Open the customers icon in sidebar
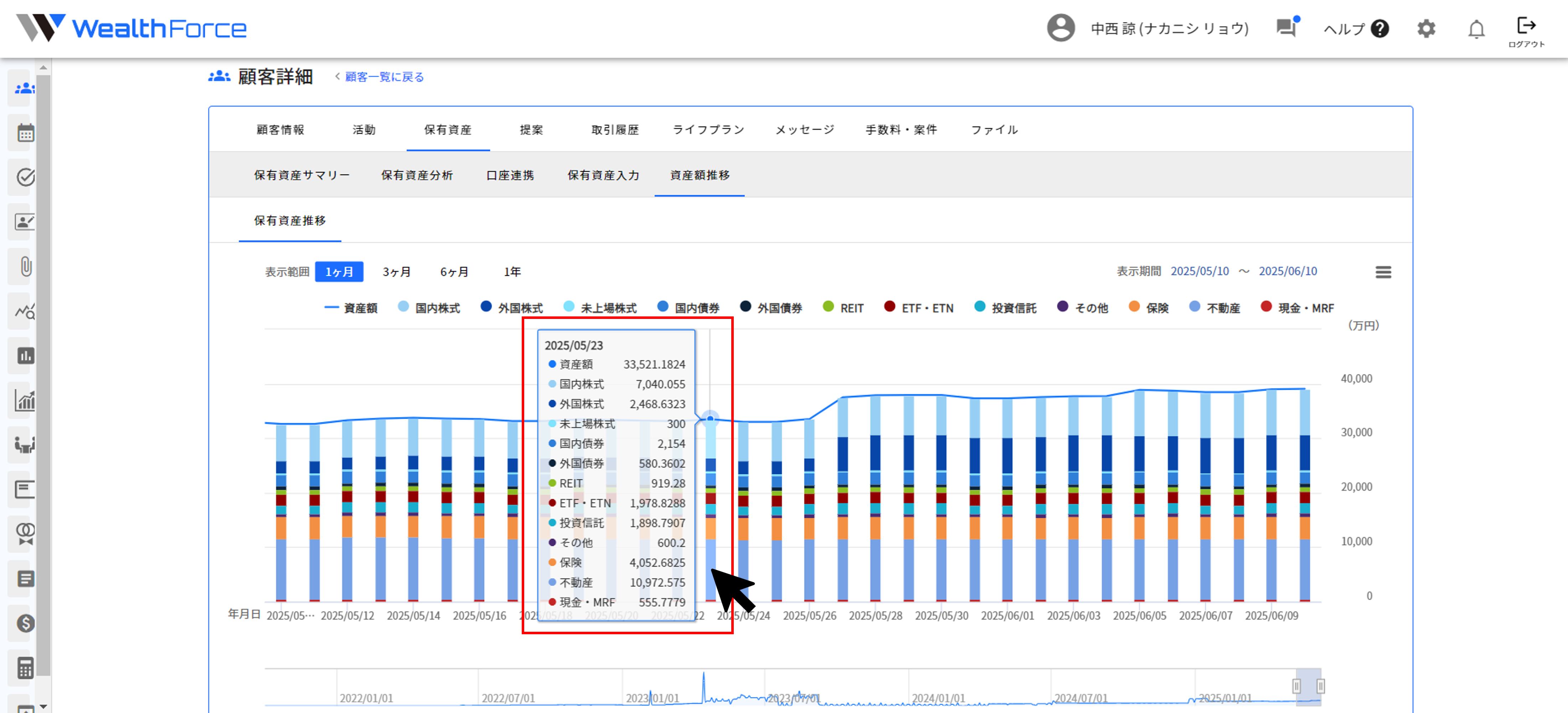Screen dimensions: 1568x713 pos(24,88)
